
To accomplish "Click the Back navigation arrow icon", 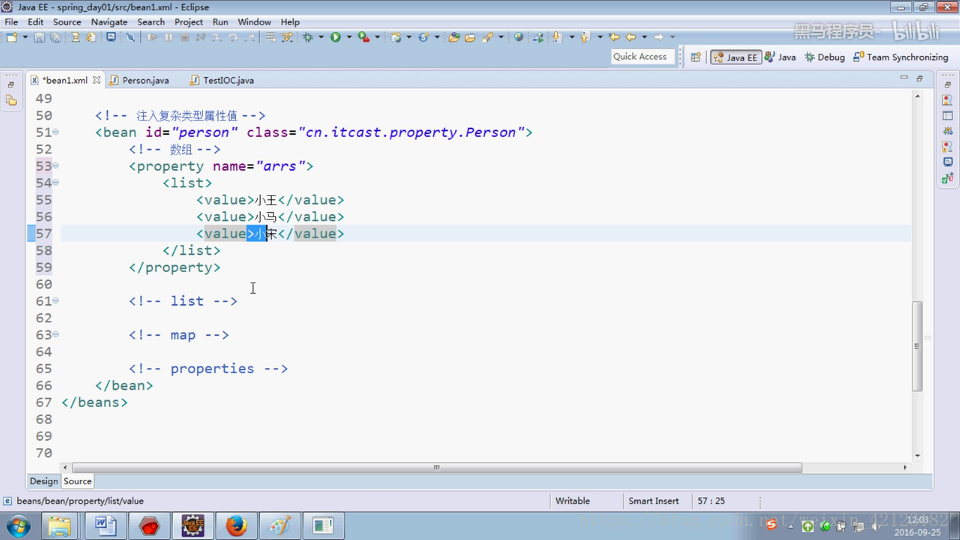I will pyautogui.click(x=631, y=37).
